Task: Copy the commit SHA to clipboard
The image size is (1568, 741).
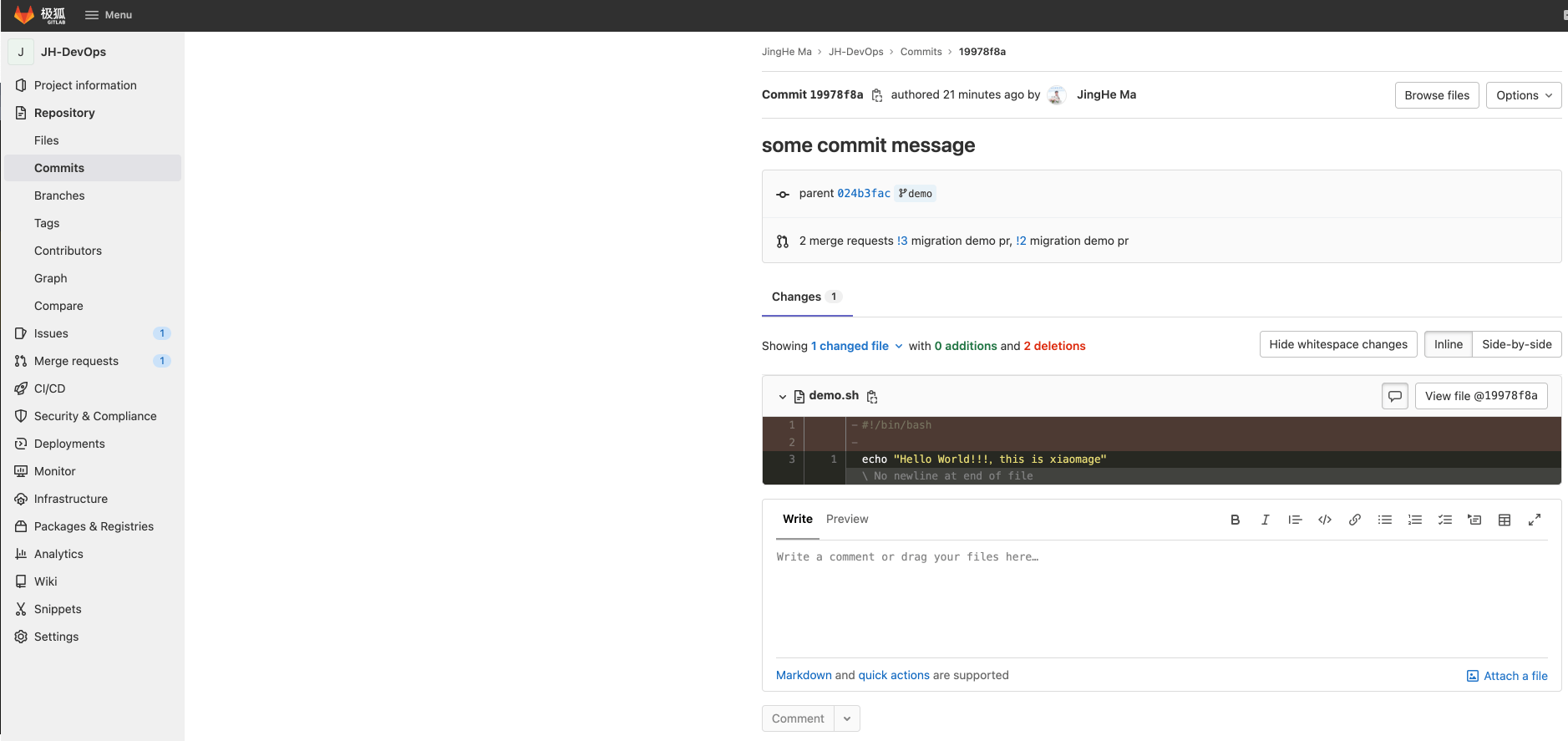Action: 877,95
